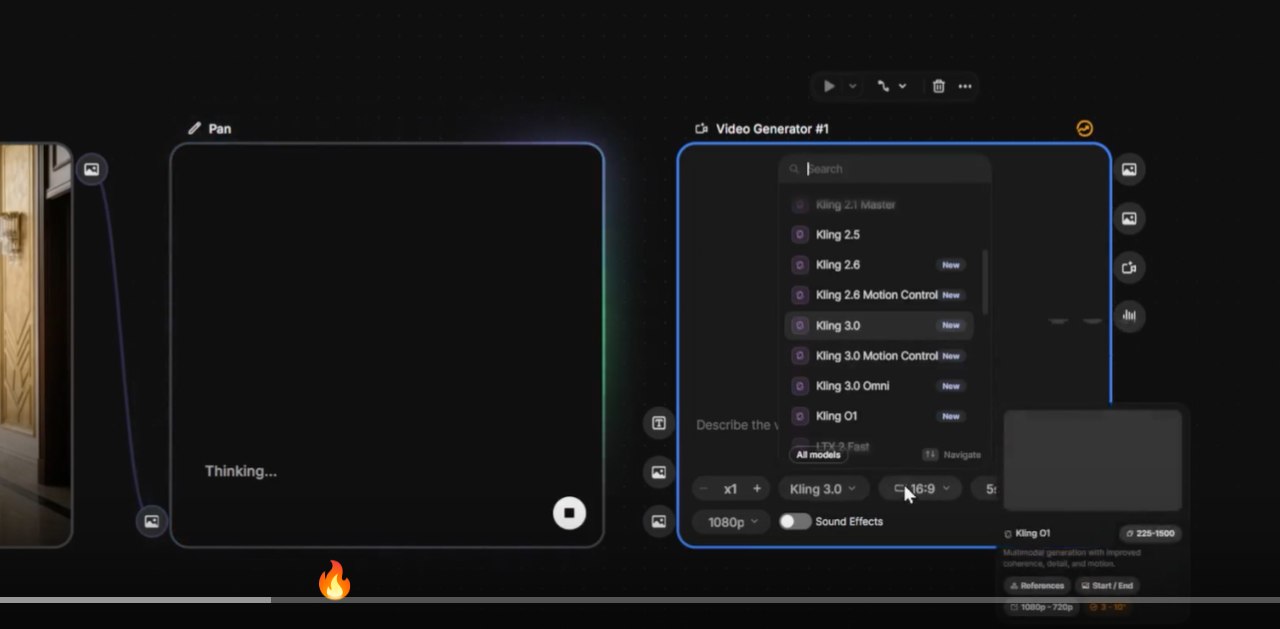
Task: Click the All models filter button
Action: [818, 455]
